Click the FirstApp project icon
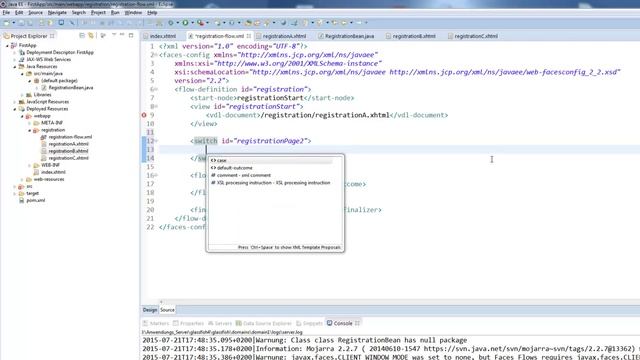The width and height of the screenshot is (640, 360). click(x=14, y=45)
